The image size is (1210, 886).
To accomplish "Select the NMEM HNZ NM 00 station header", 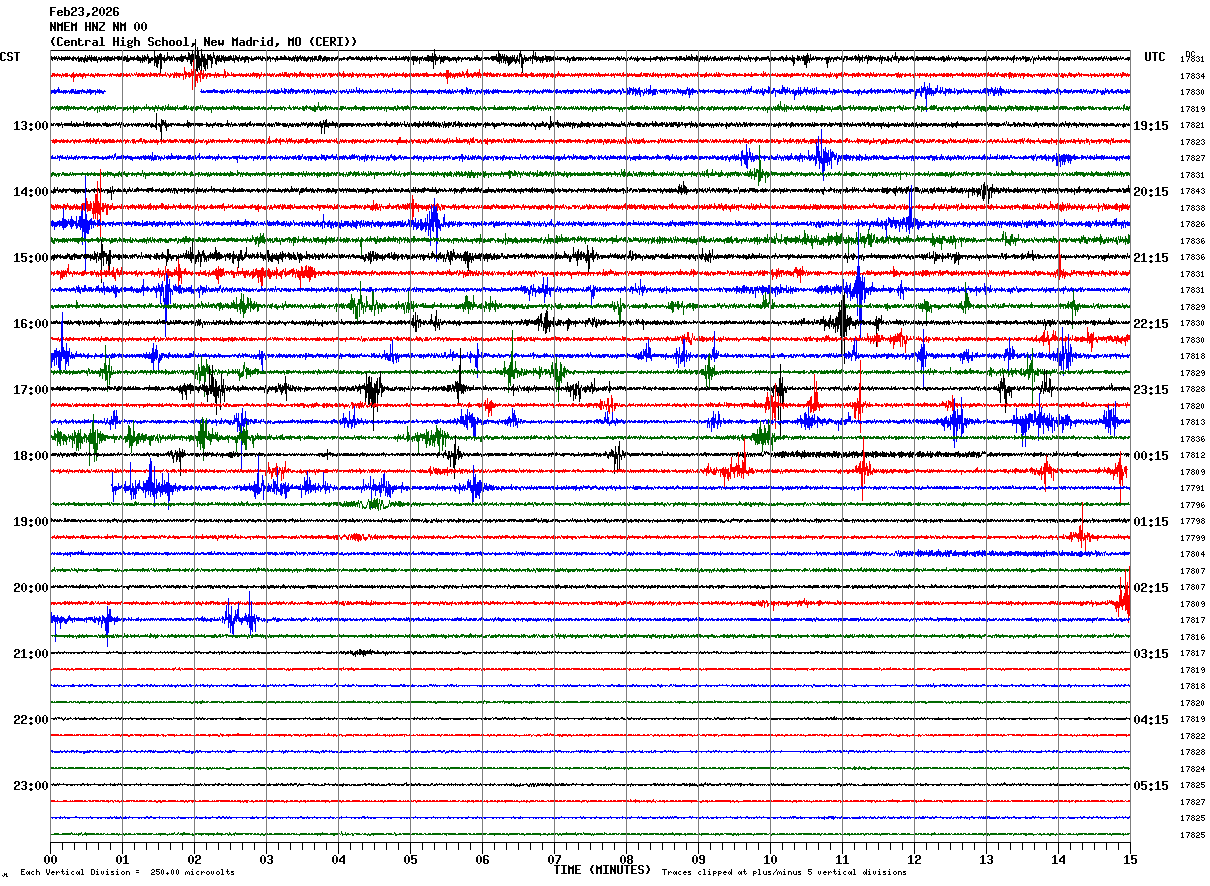I will [98, 27].
